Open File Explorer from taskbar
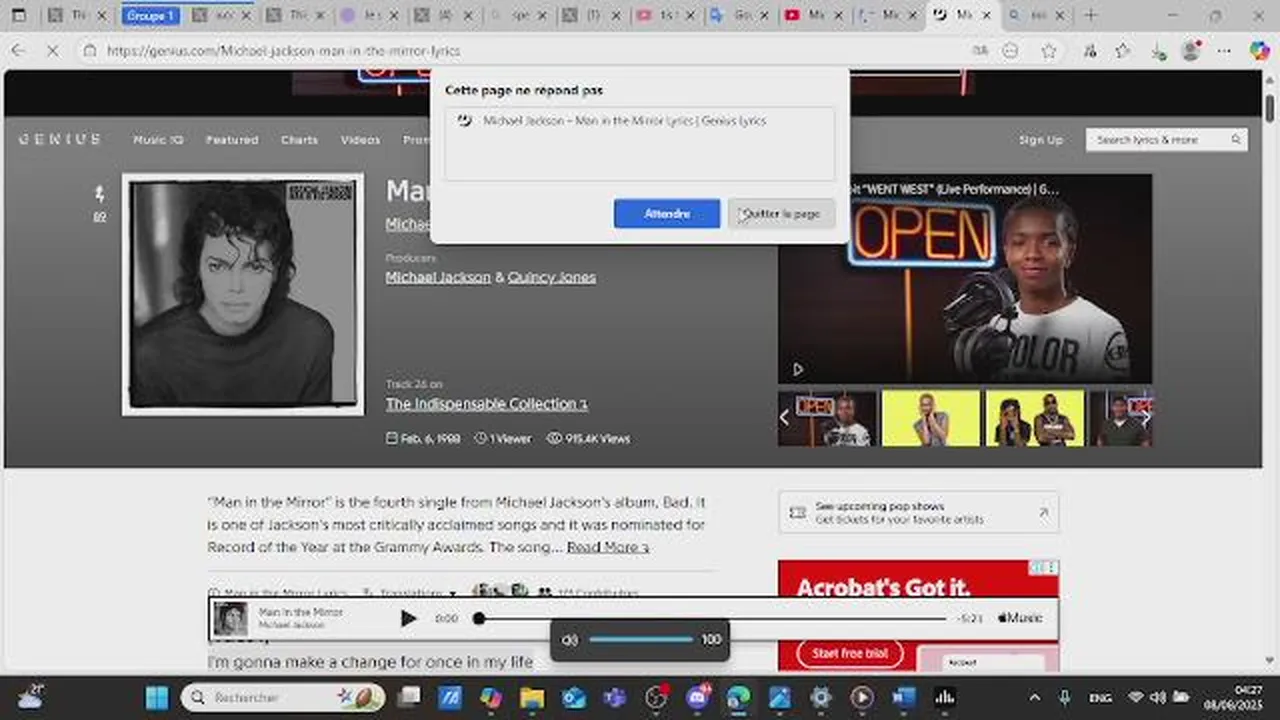This screenshot has width=1280, height=720. coord(532,697)
